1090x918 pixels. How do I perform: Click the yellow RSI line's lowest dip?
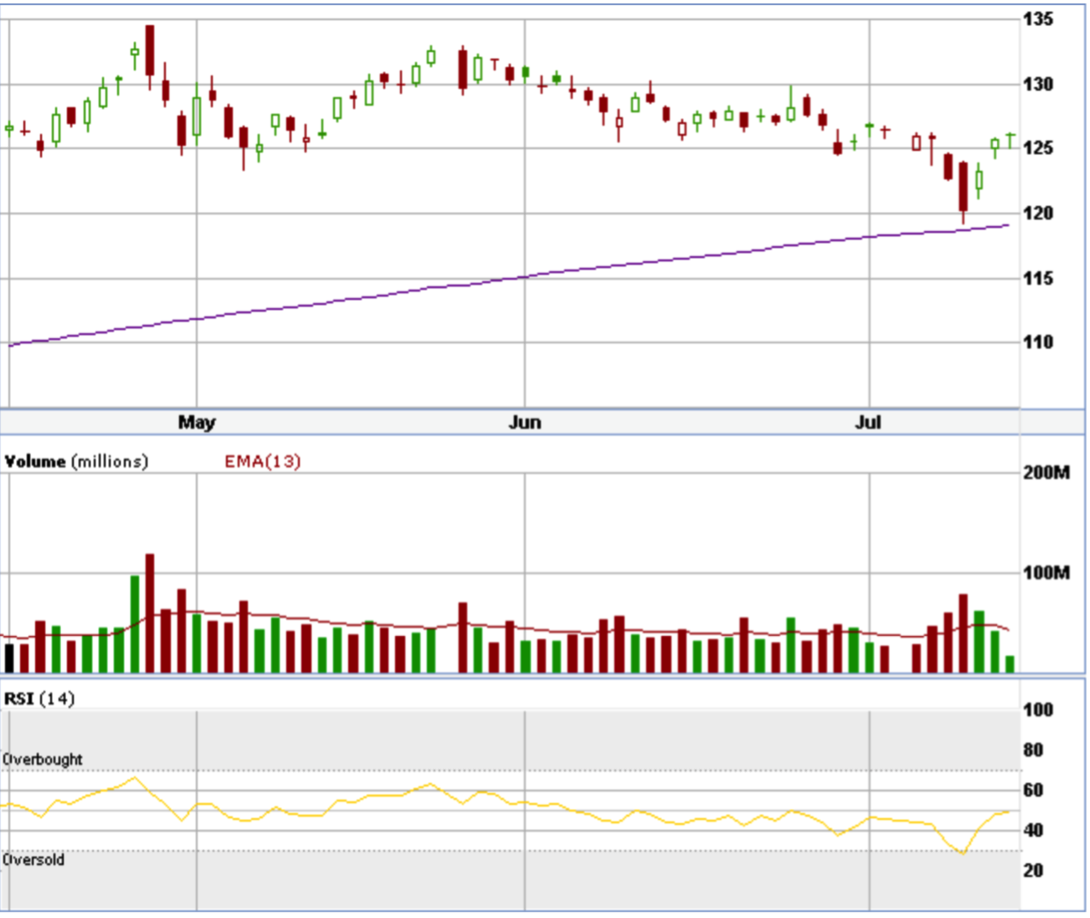(x=963, y=852)
